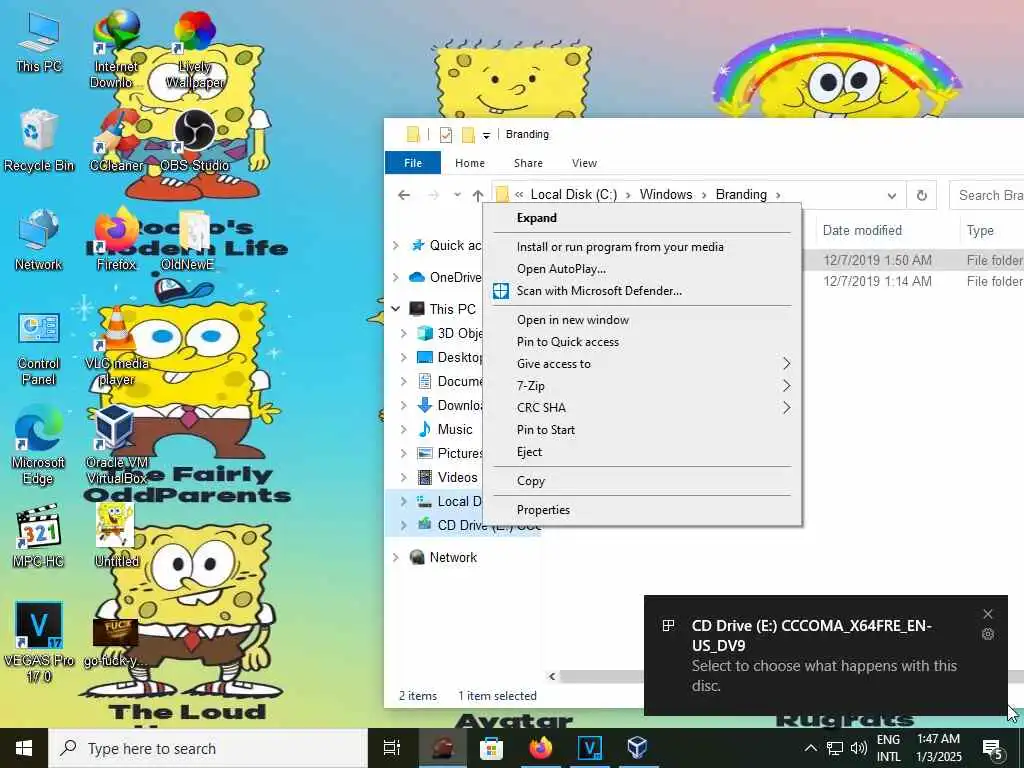Open Oracle VM VirtualBox shortcut
The image size is (1024, 768).
116,446
